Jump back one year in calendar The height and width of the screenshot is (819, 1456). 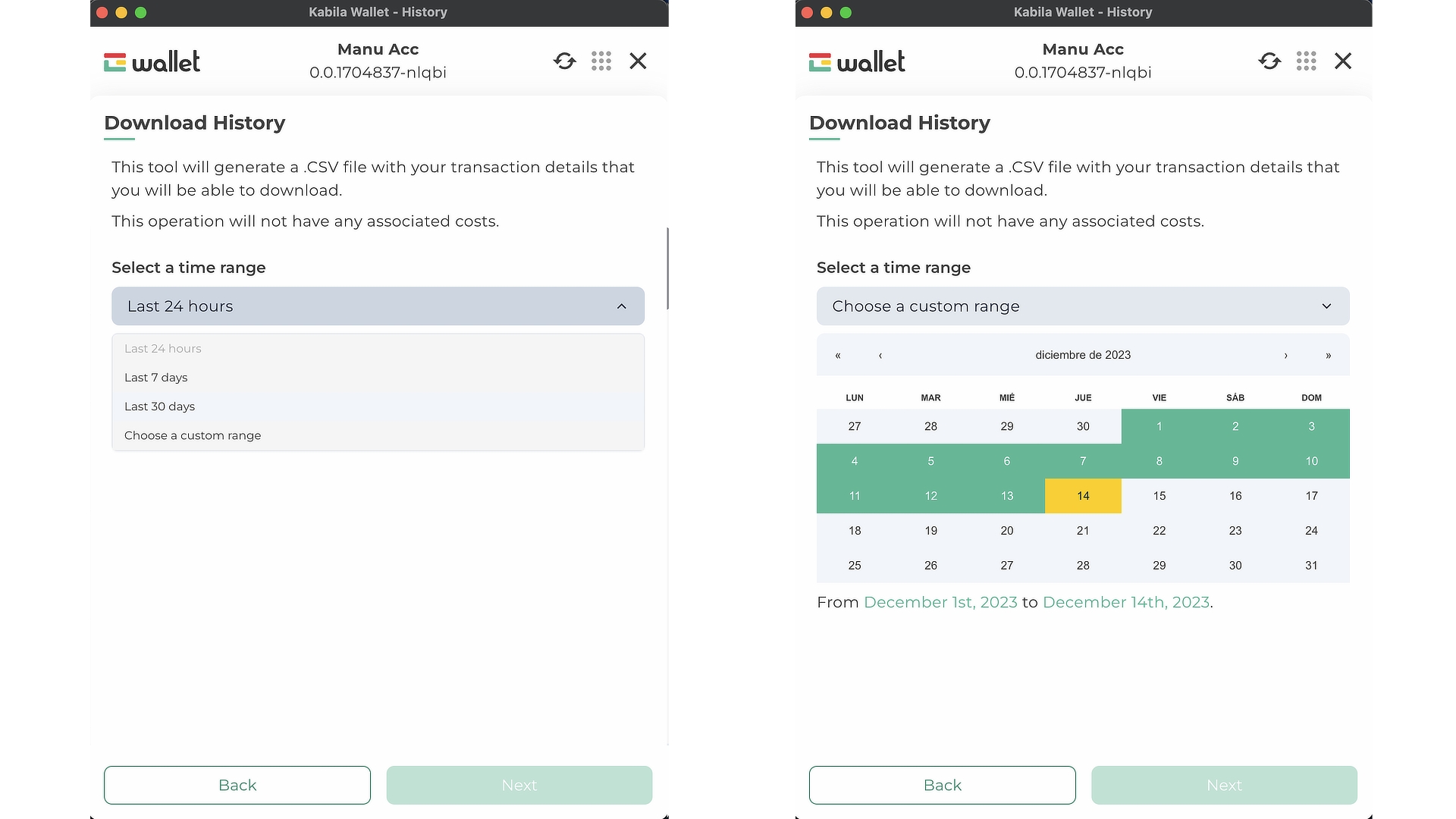838,356
